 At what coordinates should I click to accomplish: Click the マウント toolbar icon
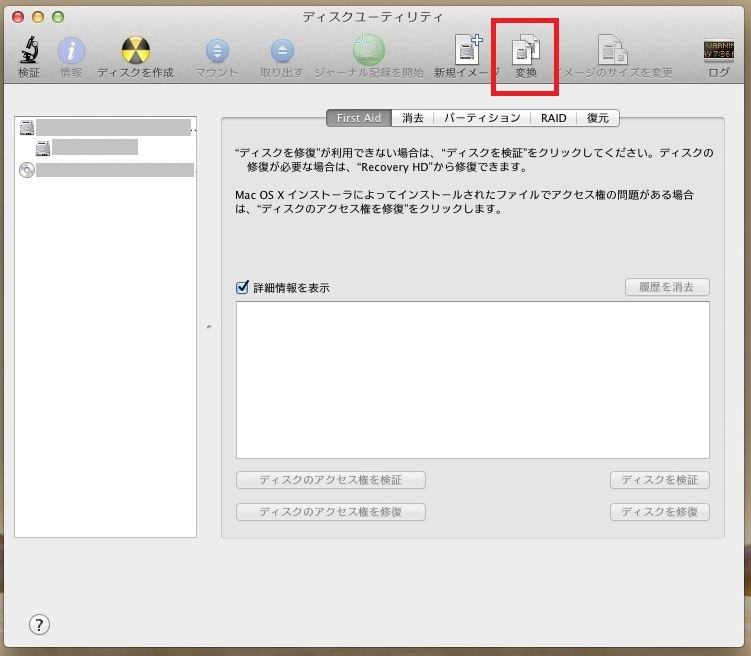click(x=217, y=51)
